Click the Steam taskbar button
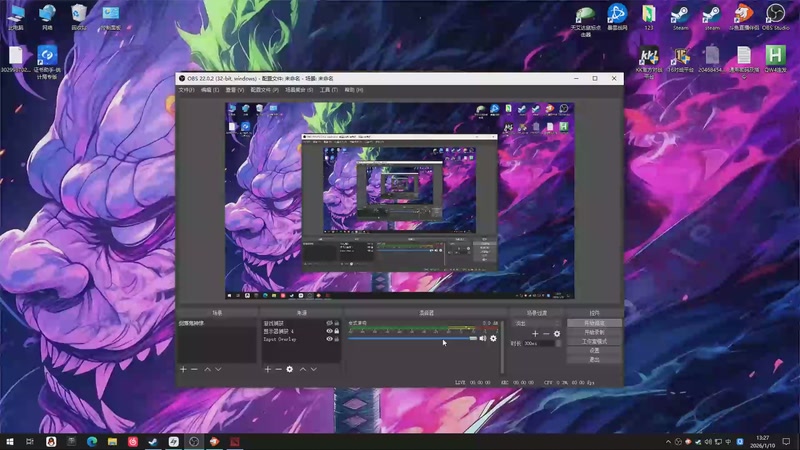 153,441
